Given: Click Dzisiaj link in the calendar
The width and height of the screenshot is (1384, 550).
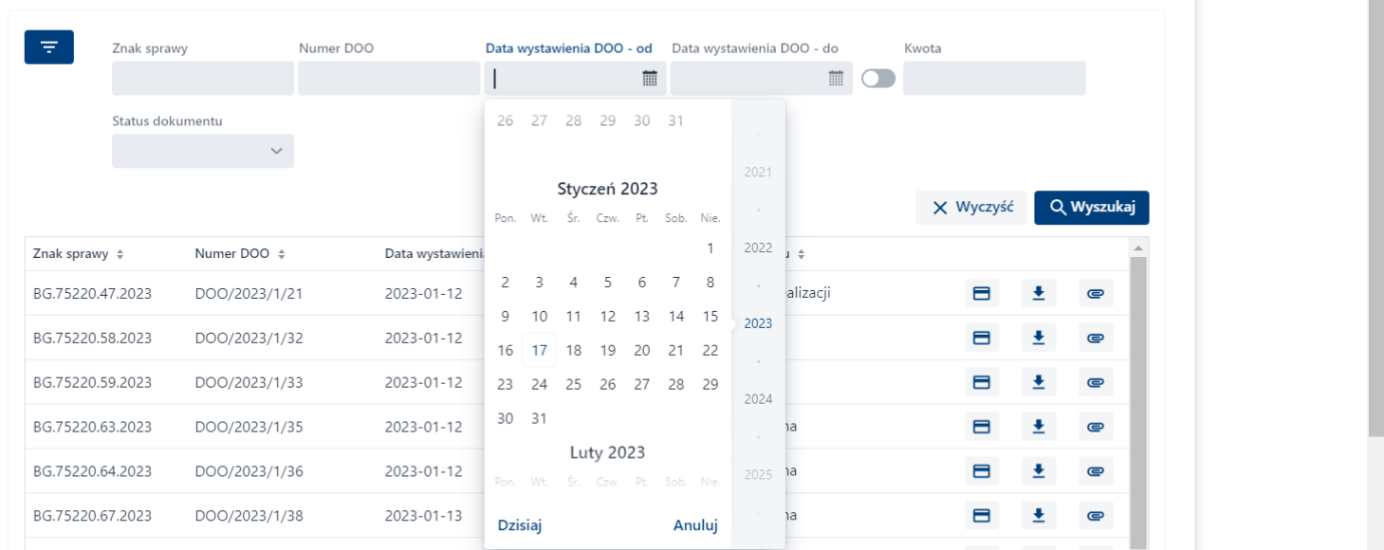Looking at the screenshot, I should point(520,525).
